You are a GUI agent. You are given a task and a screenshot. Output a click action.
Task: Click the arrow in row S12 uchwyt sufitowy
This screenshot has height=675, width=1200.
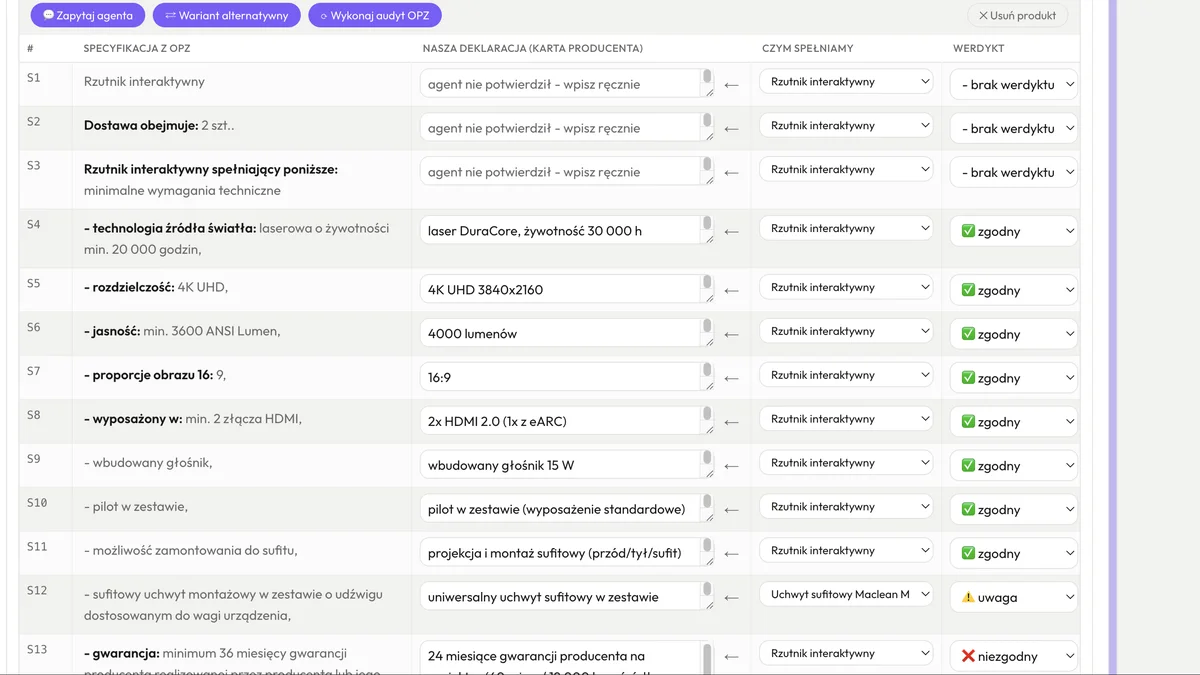pyautogui.click(x=731, y=598)
